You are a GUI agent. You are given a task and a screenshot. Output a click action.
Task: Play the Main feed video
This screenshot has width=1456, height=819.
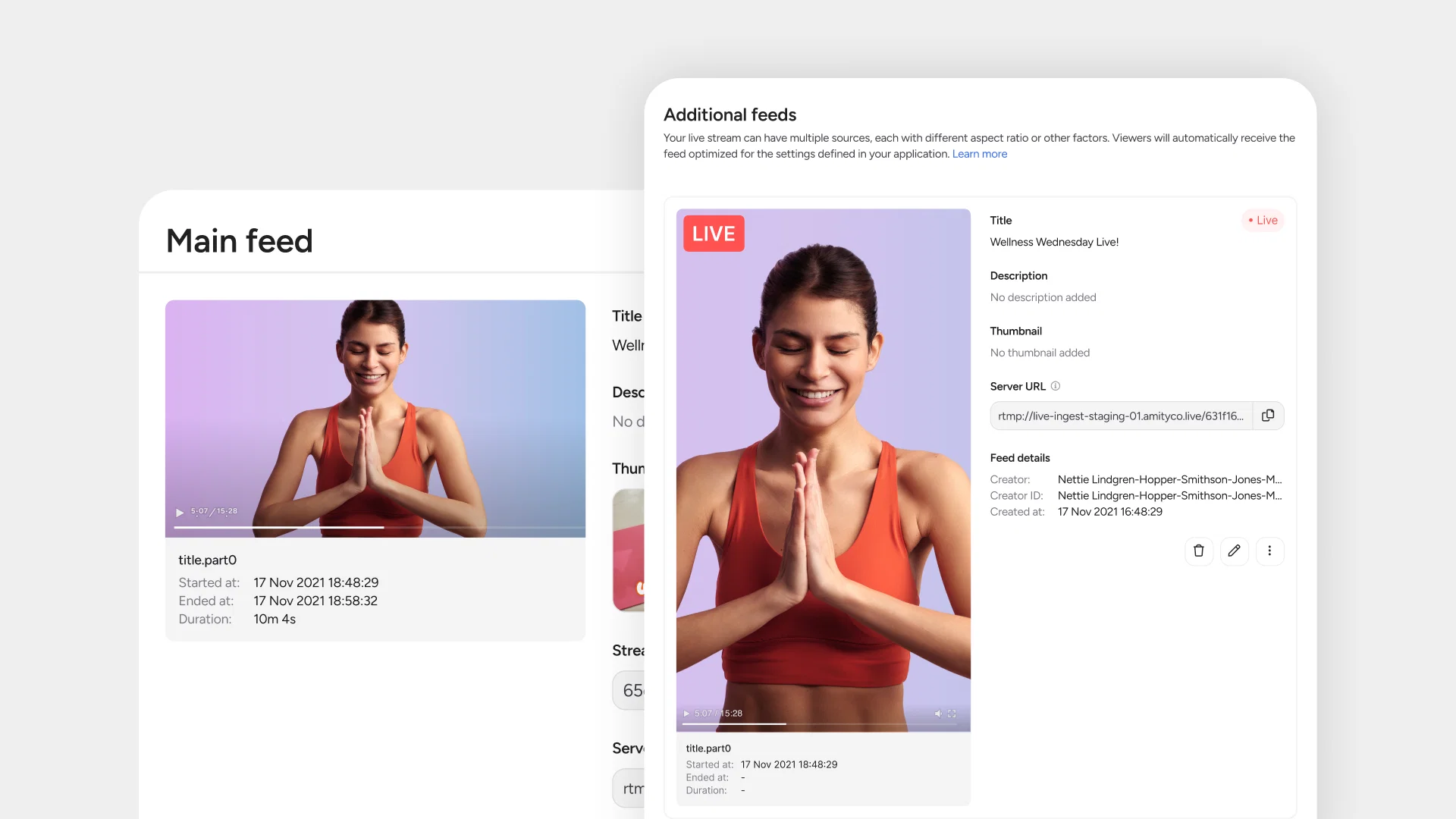coord(180,513)
